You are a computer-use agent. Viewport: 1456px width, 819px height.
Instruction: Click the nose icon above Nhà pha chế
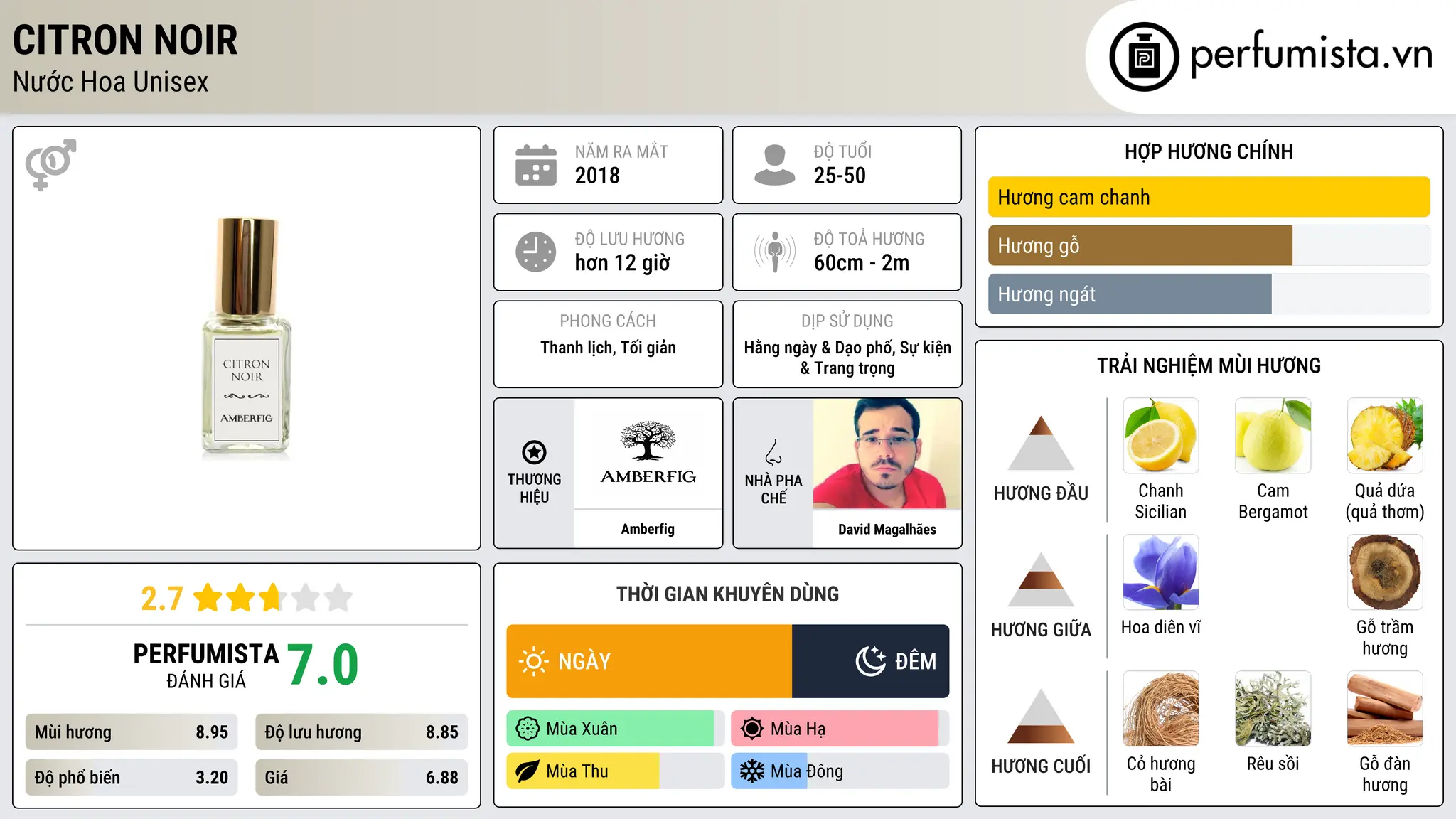click(x=773, y=452)
